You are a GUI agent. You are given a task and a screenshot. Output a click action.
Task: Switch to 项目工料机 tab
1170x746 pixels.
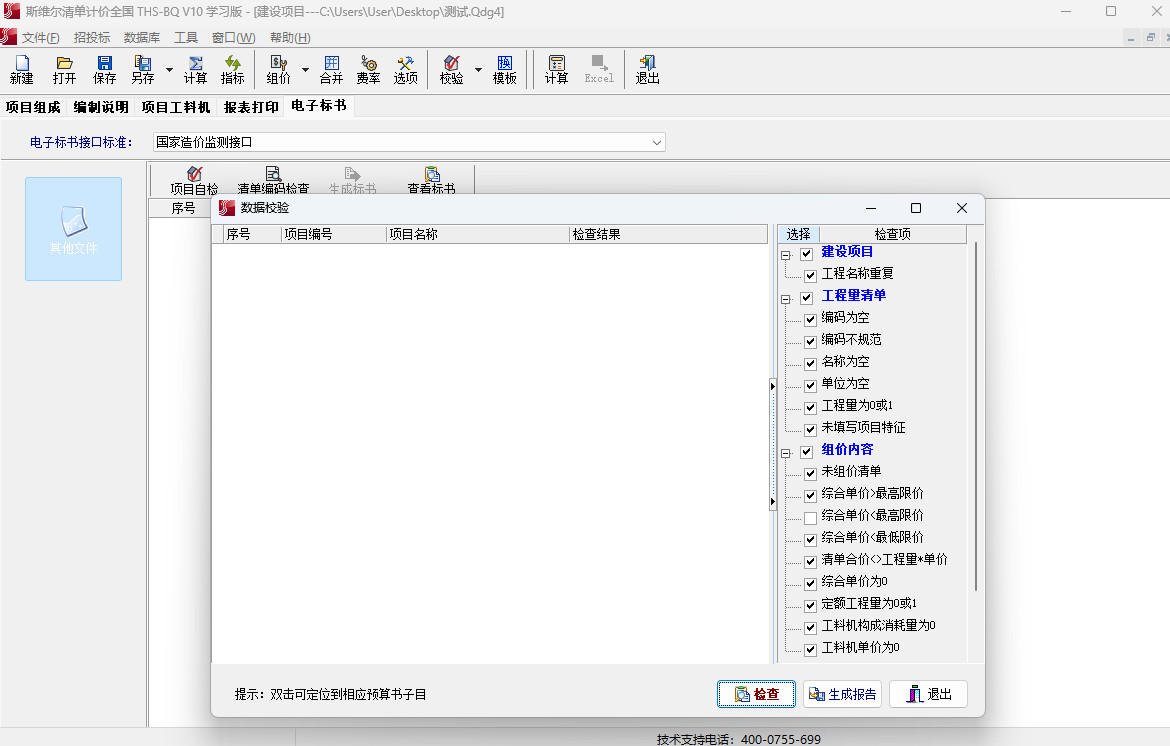point(176,107)
